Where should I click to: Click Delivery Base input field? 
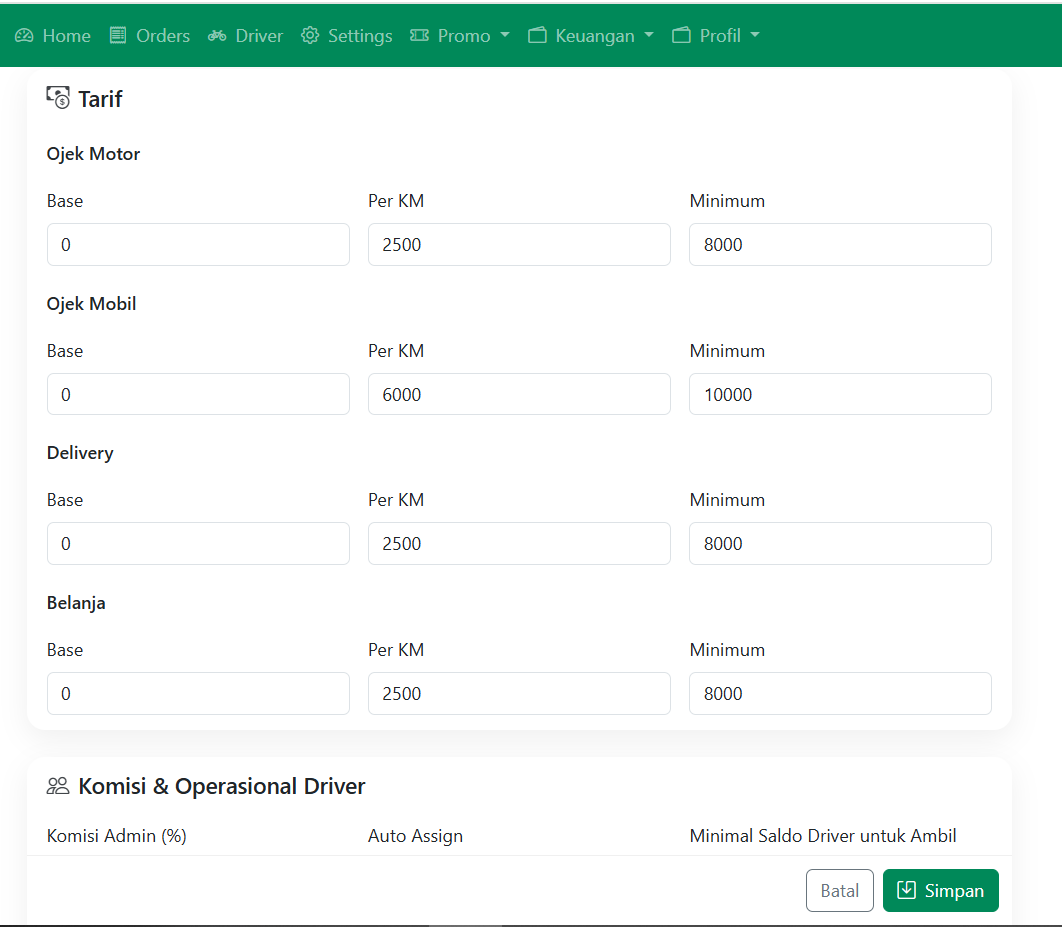[198, 544]
